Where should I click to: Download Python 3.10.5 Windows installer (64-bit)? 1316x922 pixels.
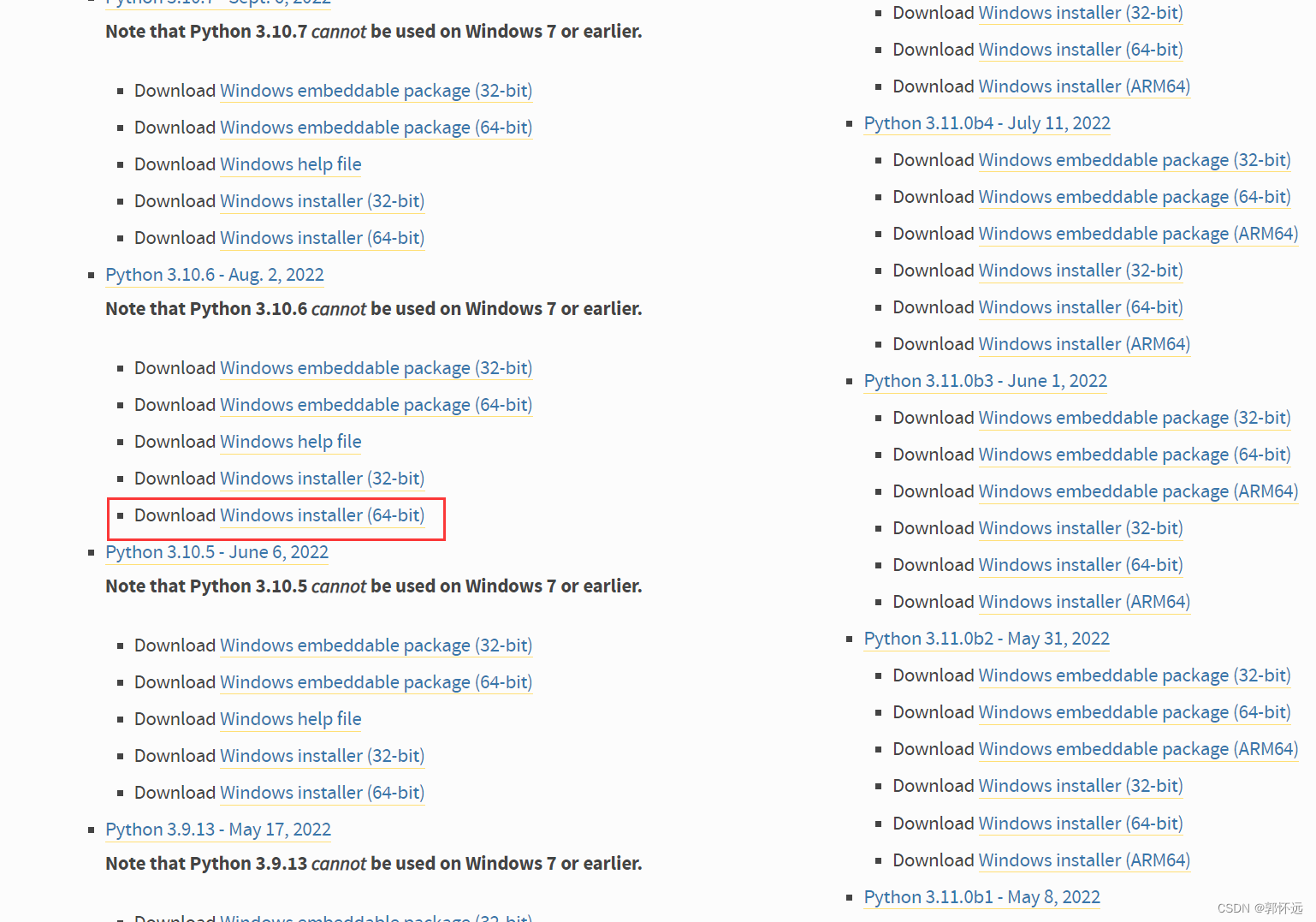[x=322, y=793]
